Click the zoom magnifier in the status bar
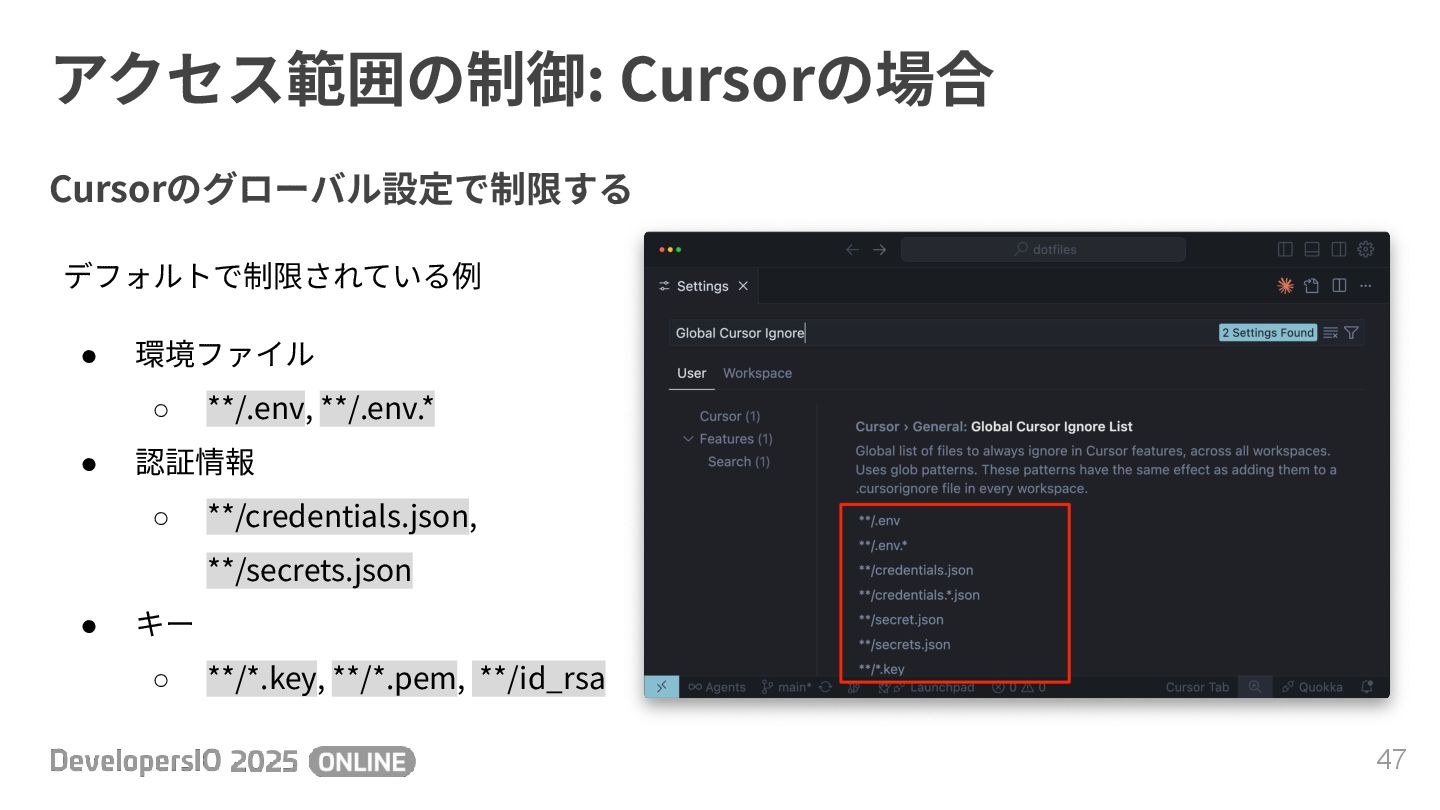 click(x=1255, y=687)
